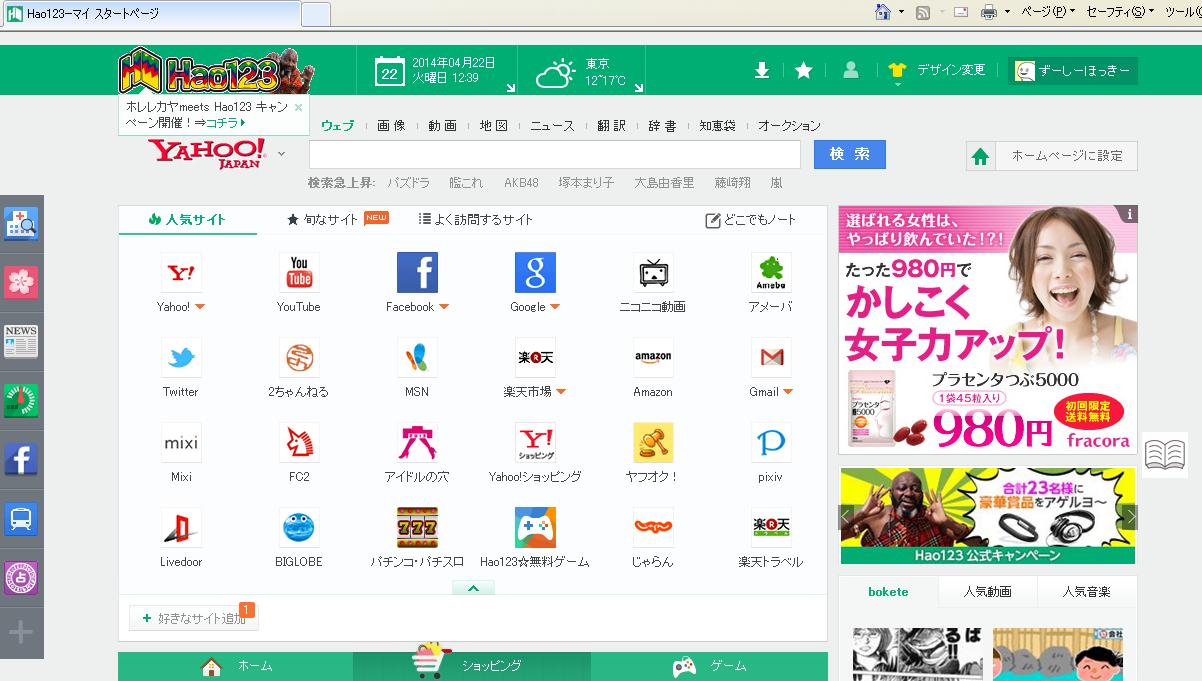Click the Facebook icon in the left sidebar
This screenshot has height=681, width=1202.
[21, 460]
